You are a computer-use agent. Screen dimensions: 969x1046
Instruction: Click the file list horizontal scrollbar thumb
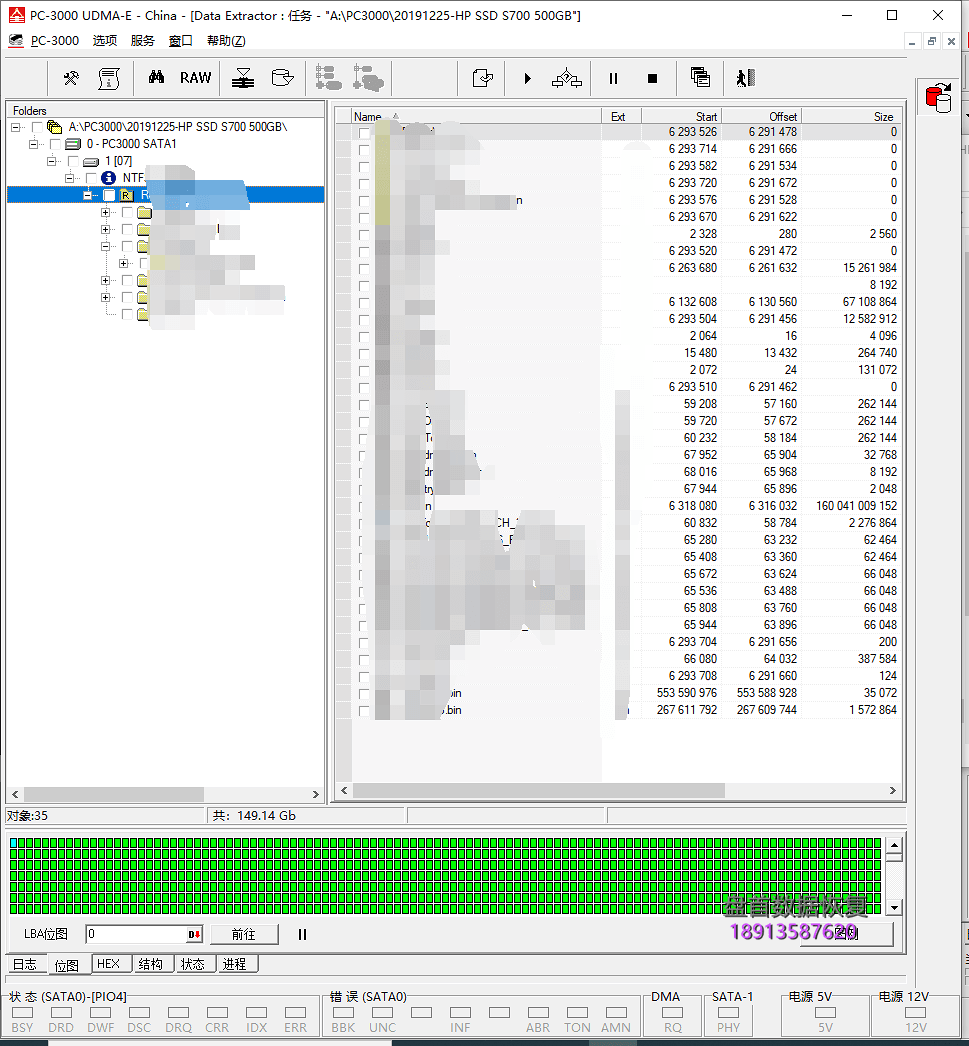(x=539, y=791)
